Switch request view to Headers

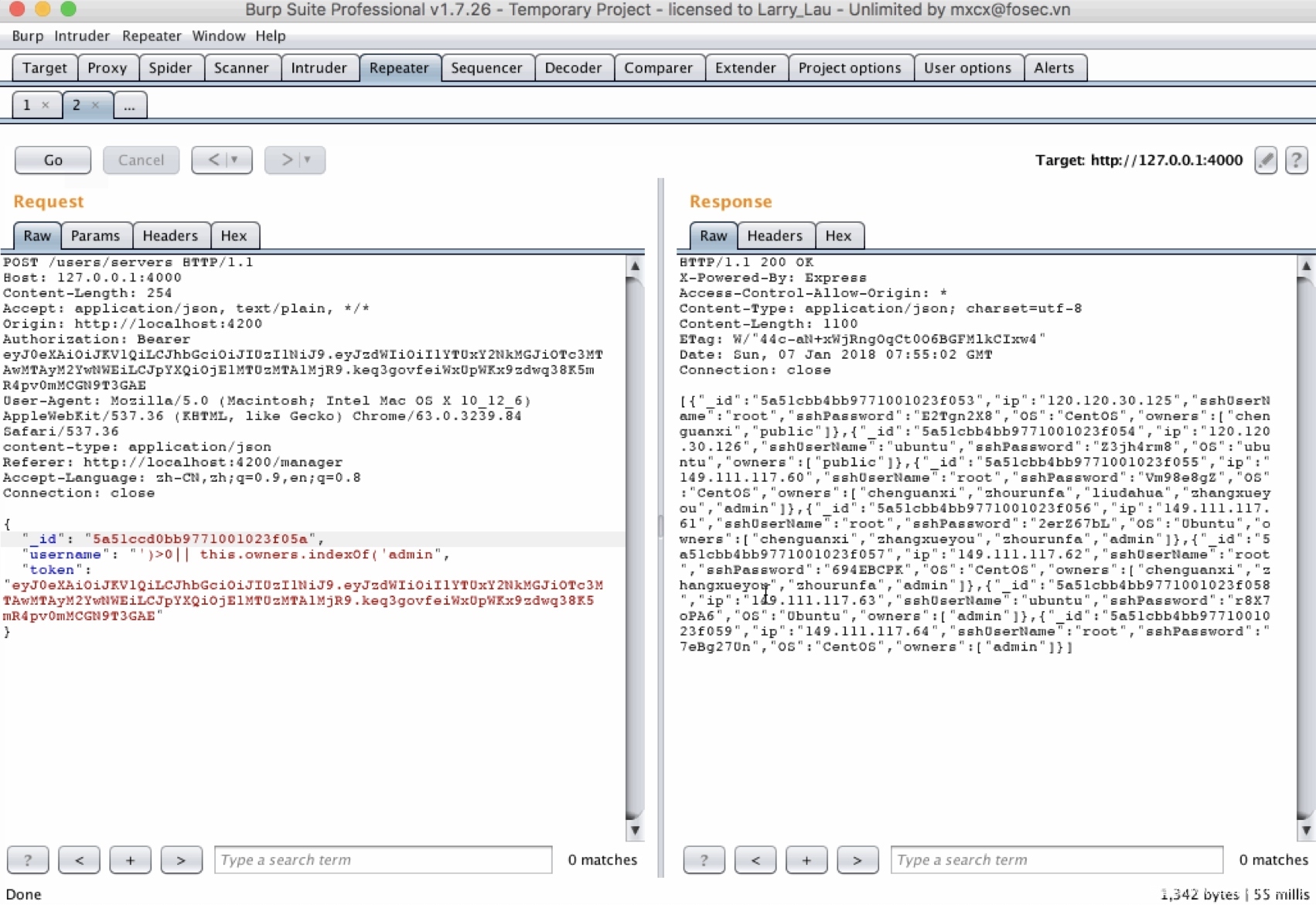pos(170,236)
